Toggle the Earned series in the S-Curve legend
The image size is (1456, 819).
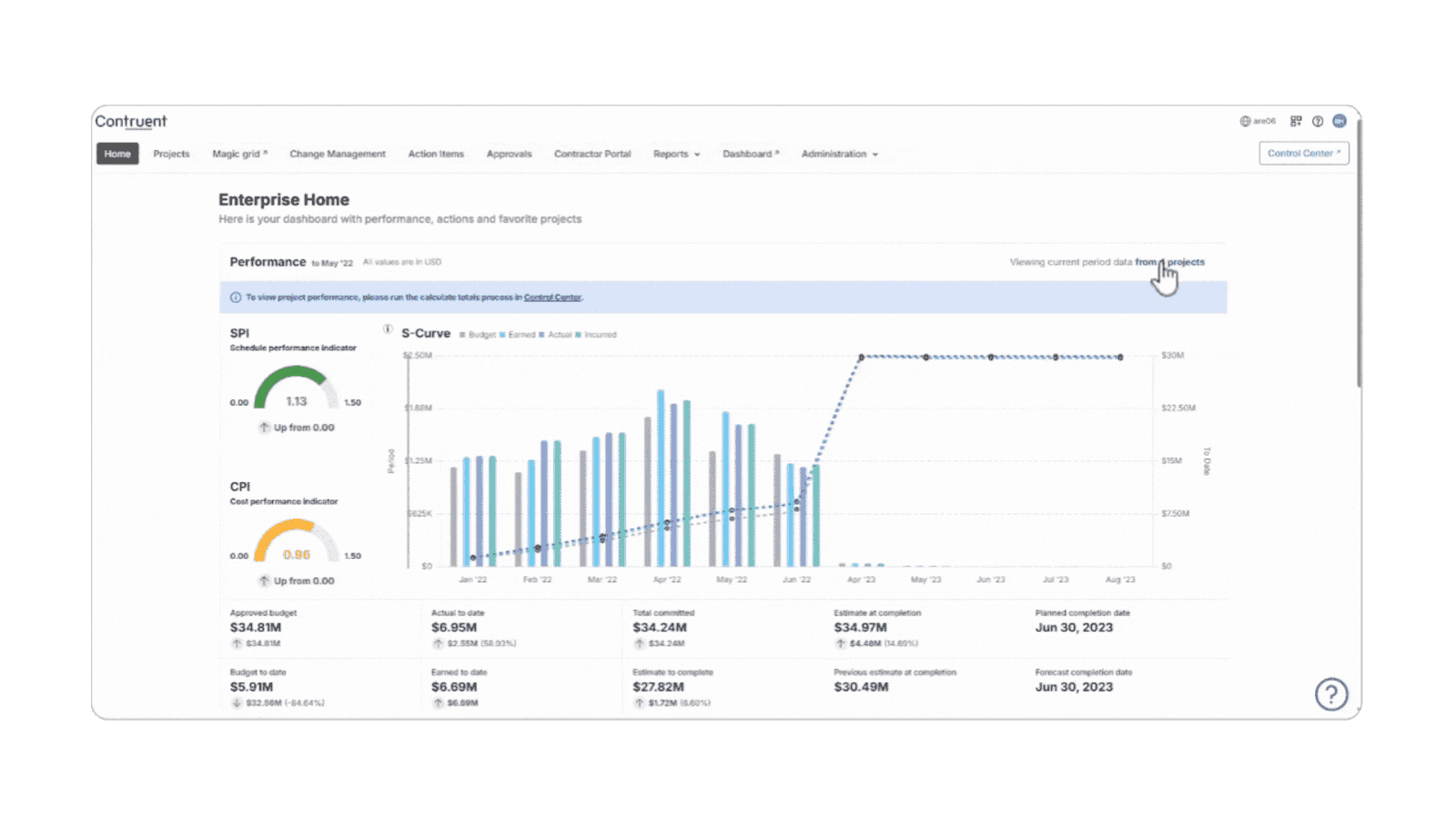tap(522, 335)
